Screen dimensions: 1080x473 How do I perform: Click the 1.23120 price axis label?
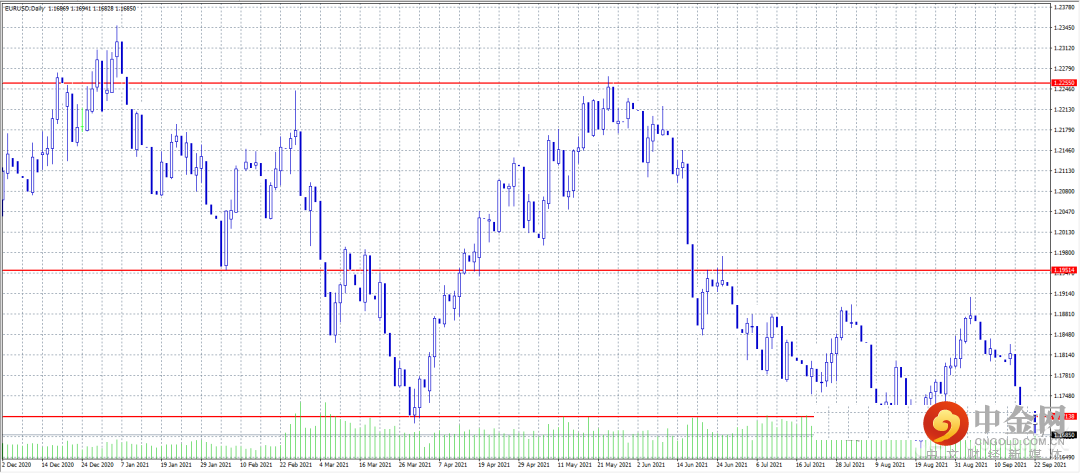pos(1065,48)
